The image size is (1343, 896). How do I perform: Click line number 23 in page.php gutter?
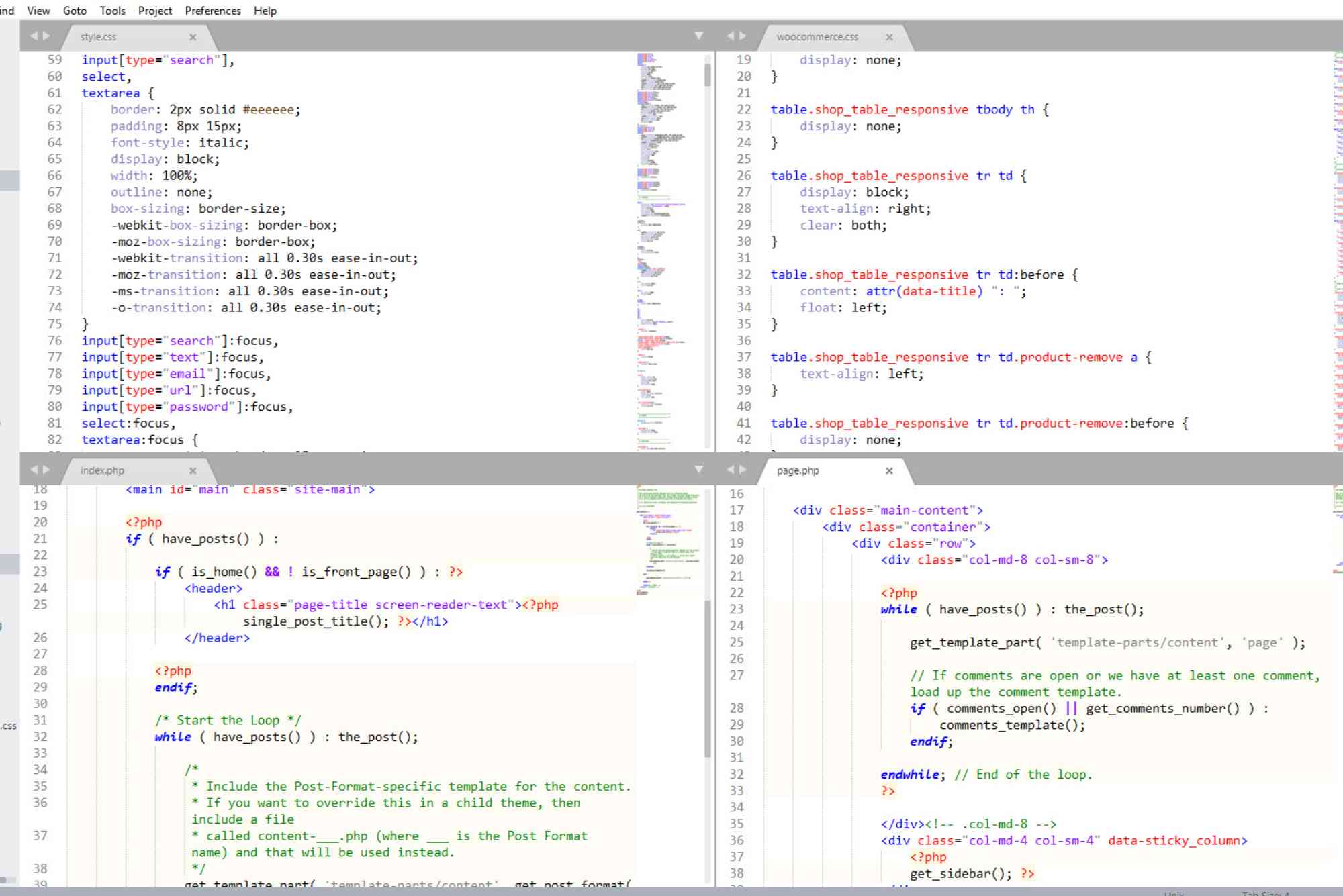[737, 609]
